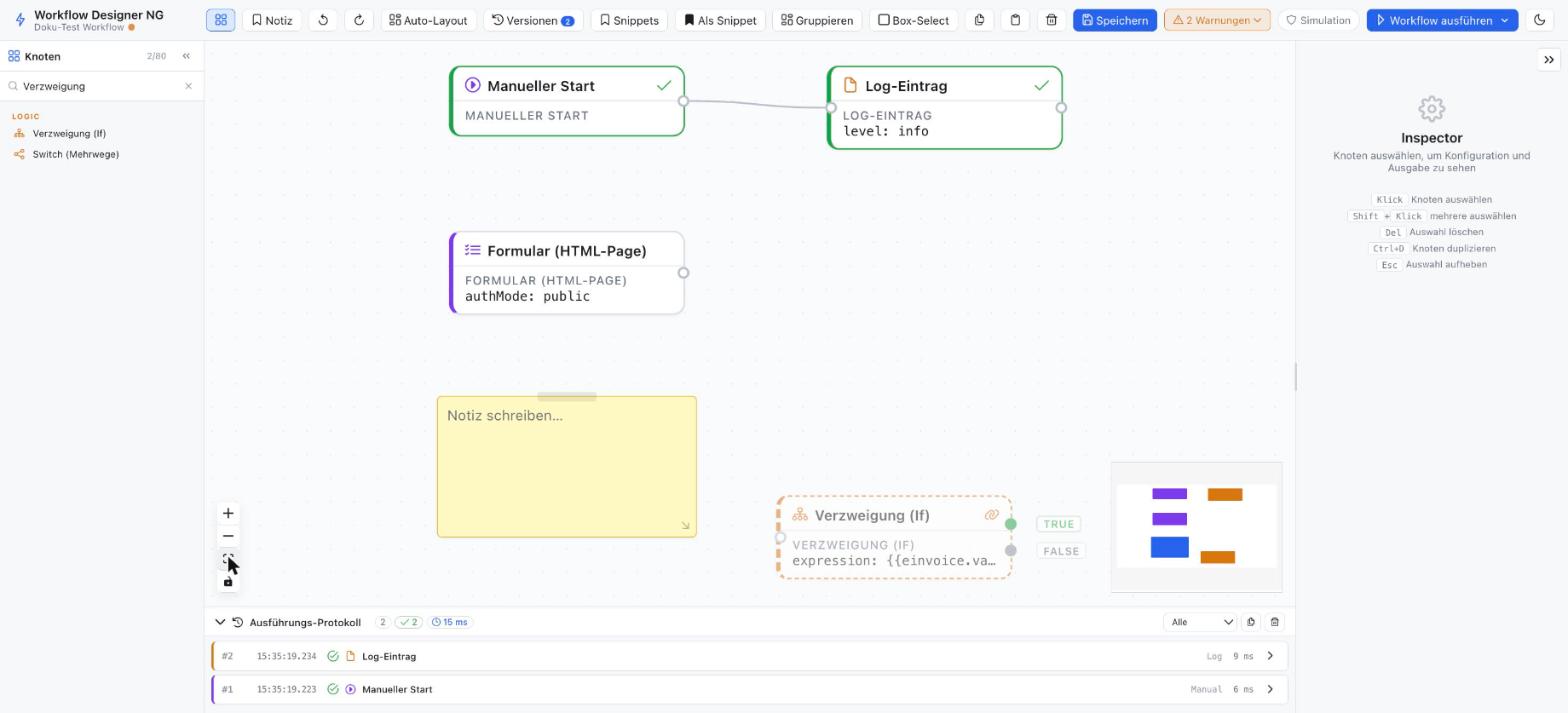Zoom out with the minus control
The width and height of the screenshot is (1568, 713).
[228, 536]
